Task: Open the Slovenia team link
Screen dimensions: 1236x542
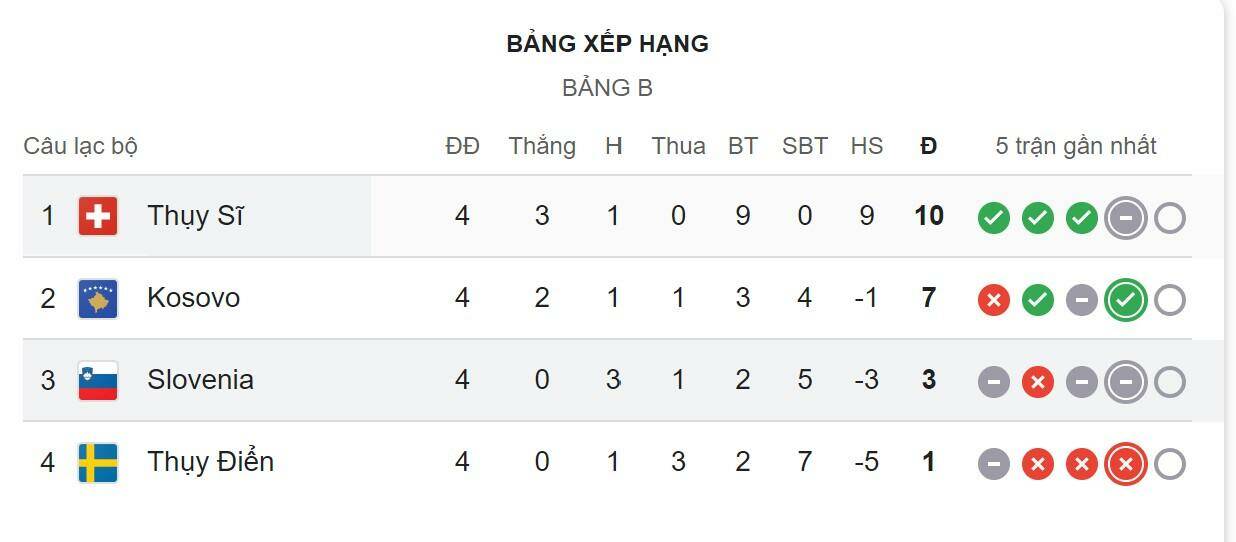Action: coord(200,380)
